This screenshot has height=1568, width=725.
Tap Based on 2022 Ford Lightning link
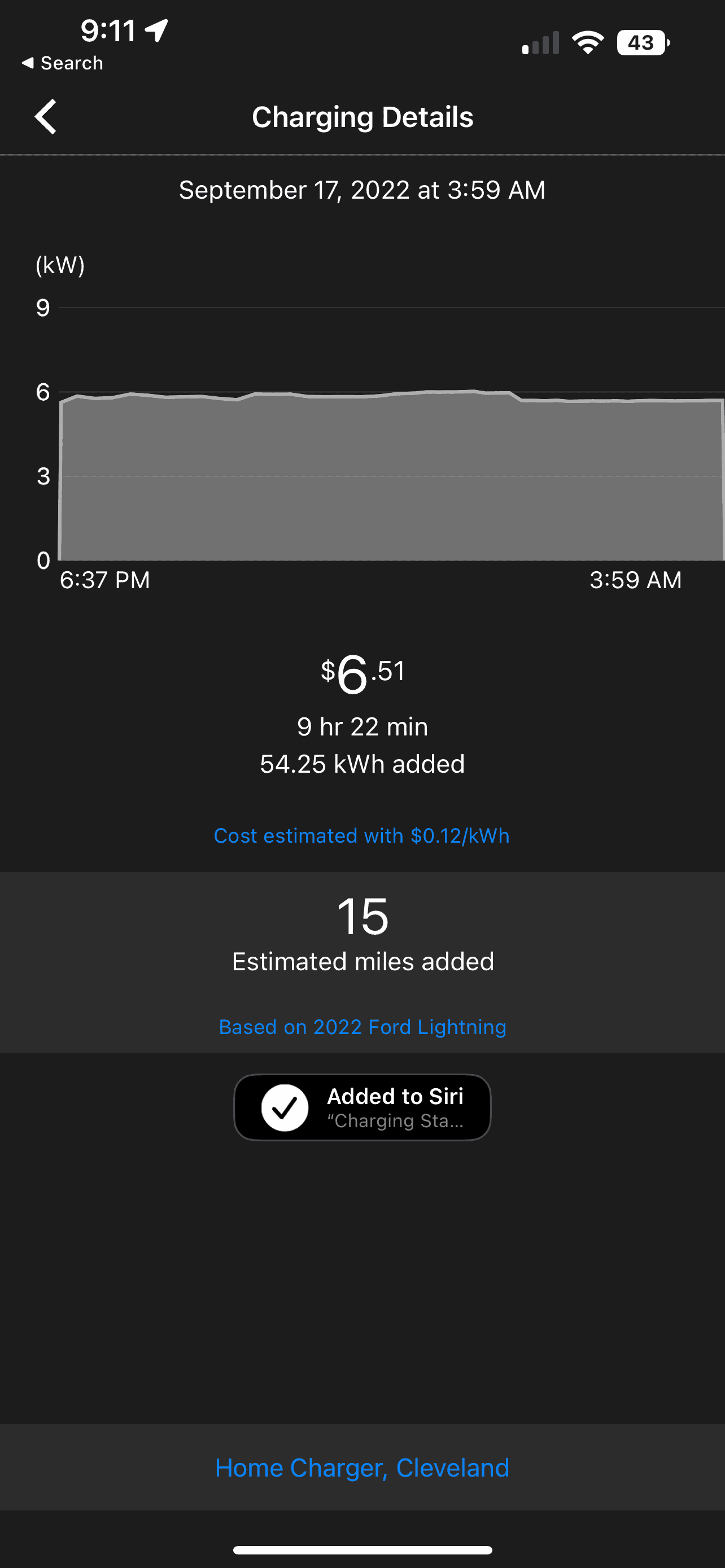click(362, 1027)
